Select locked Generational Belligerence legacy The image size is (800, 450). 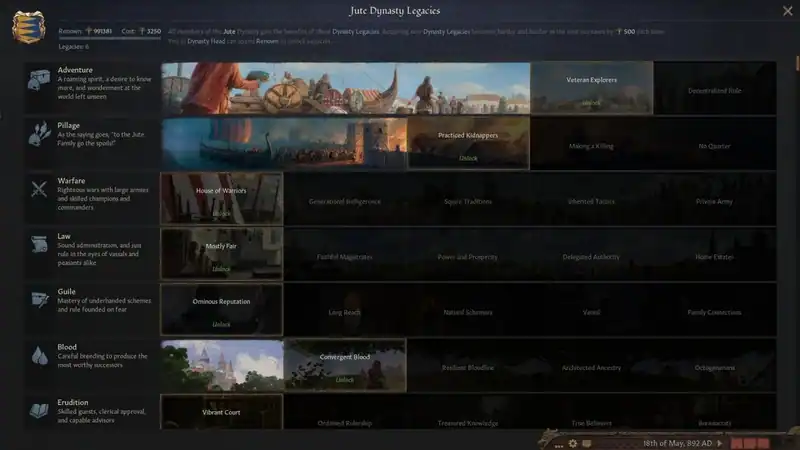(344, 202)
